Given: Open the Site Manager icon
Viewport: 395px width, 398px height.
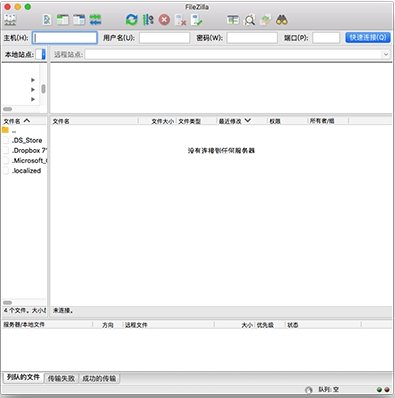Looking at the screenshot, I should coord(10,20).
